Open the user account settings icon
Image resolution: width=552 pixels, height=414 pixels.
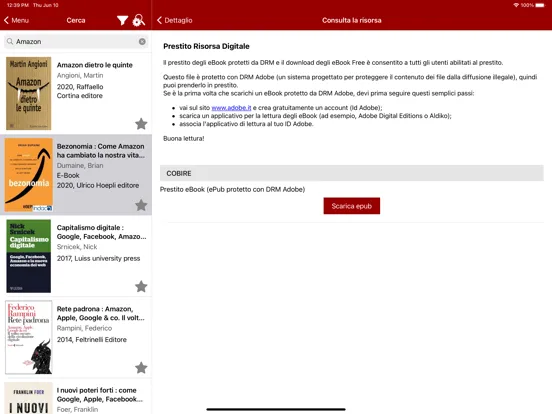click(x=138, y=20)
